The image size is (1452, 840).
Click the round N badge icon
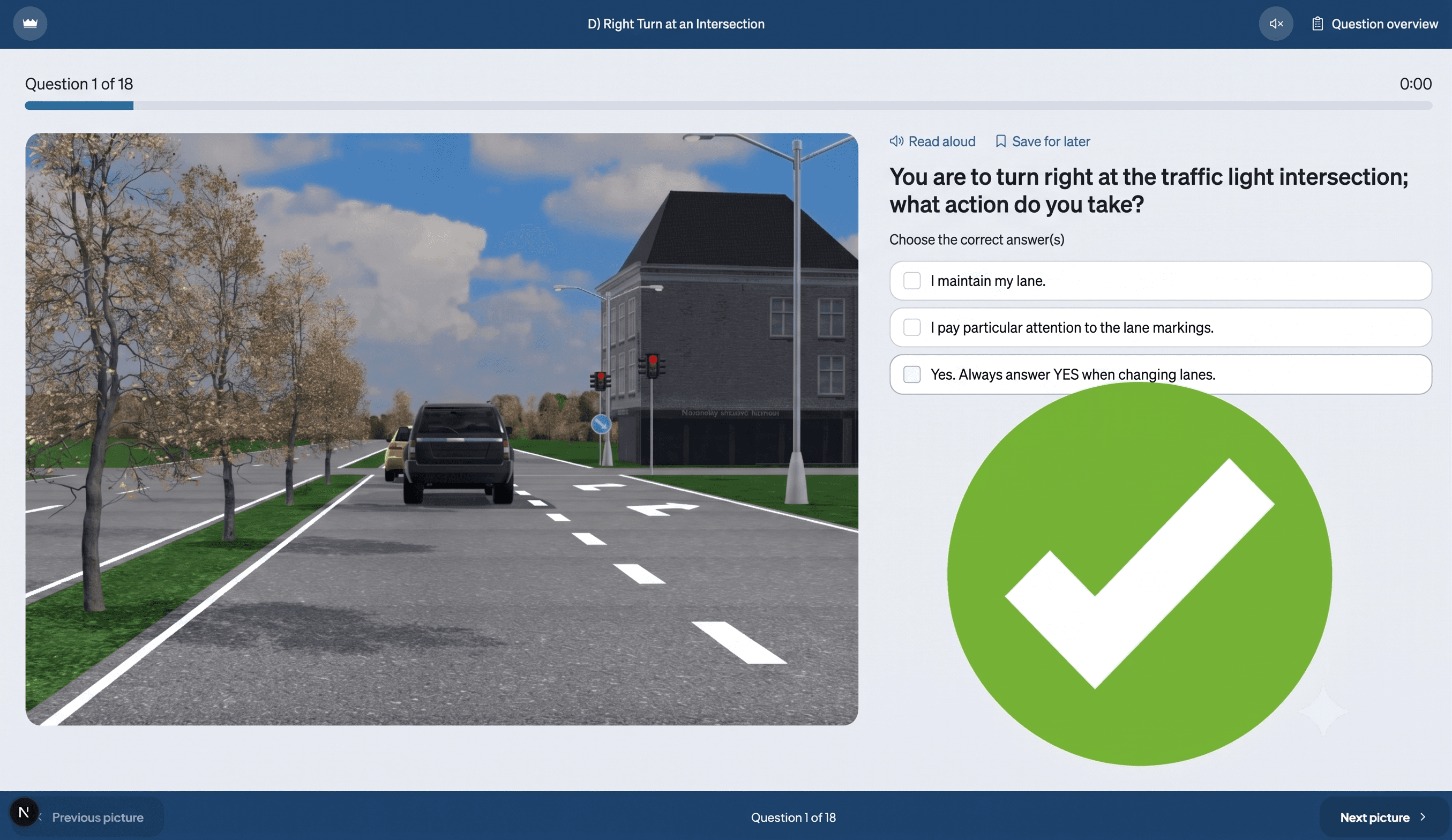(x=24, y=812)
